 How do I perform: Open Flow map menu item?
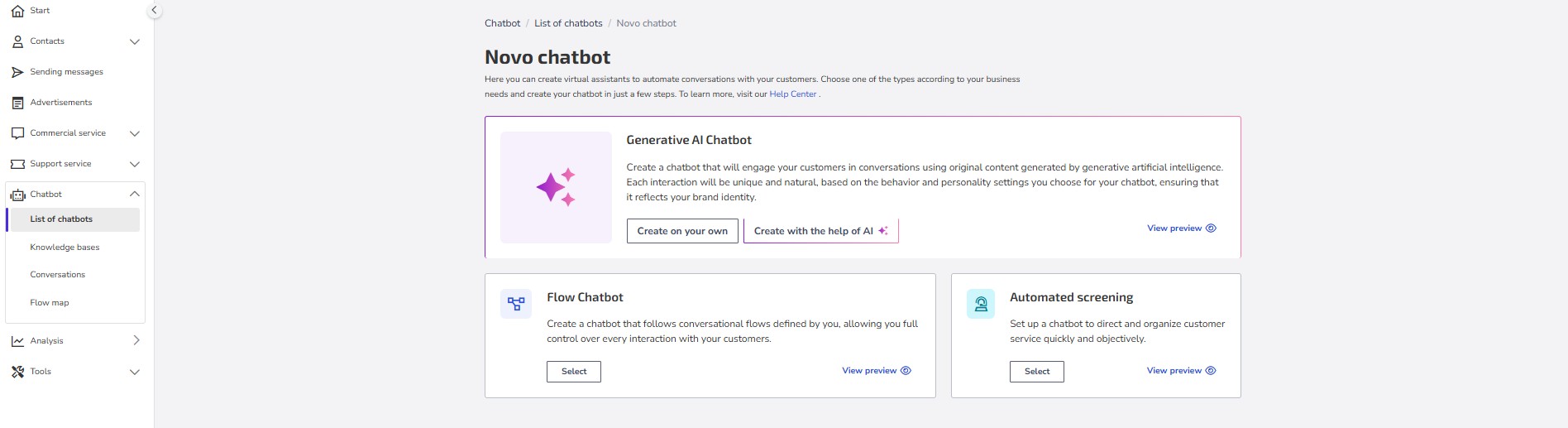(50, 303)
